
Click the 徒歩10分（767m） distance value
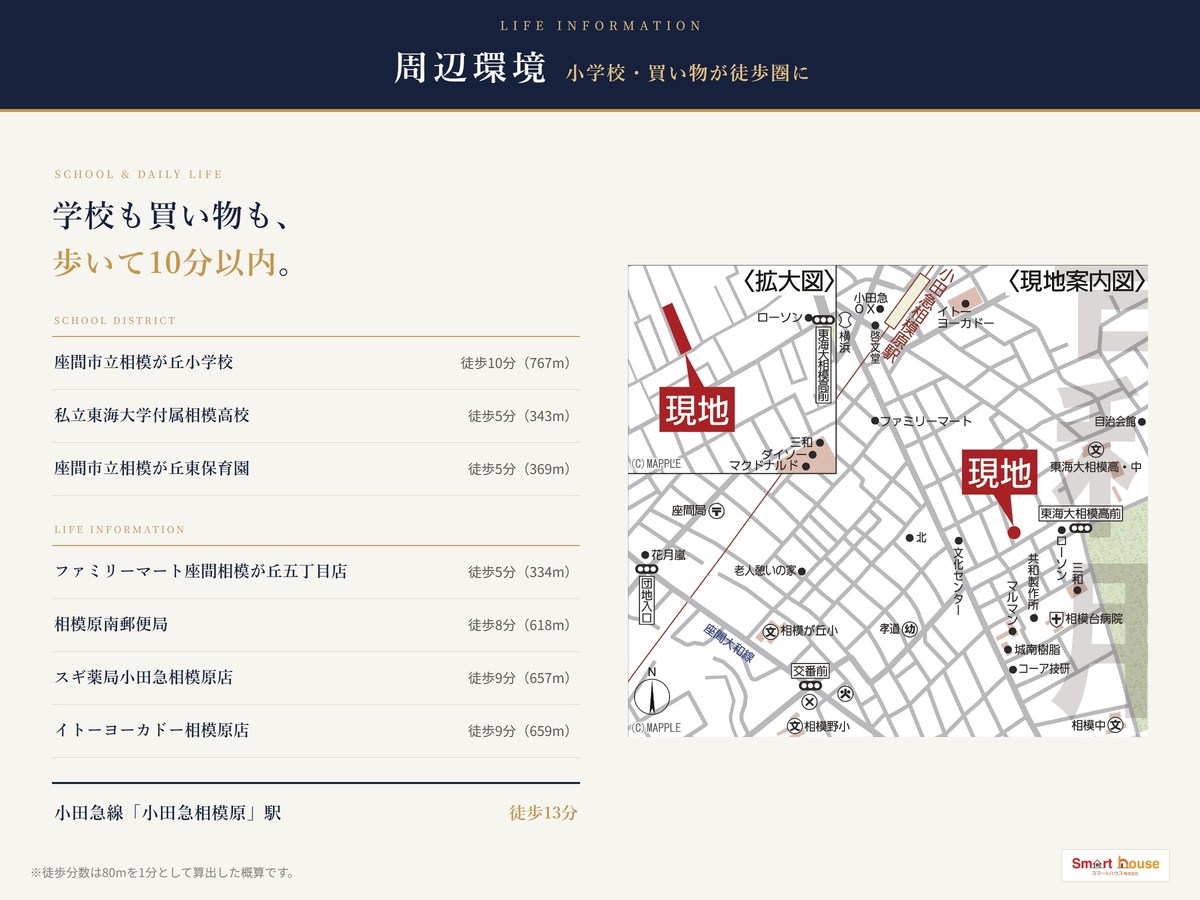click(515, 363)
